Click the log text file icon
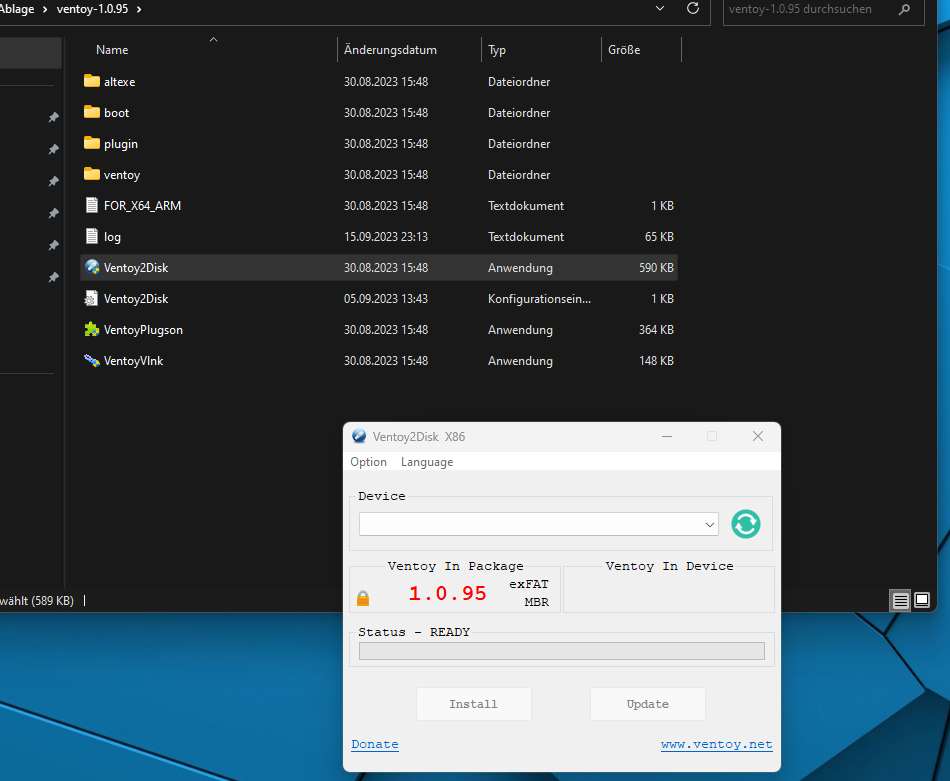Image resolution: width=950 pixels, height=781 pixels. pos(91,236)
